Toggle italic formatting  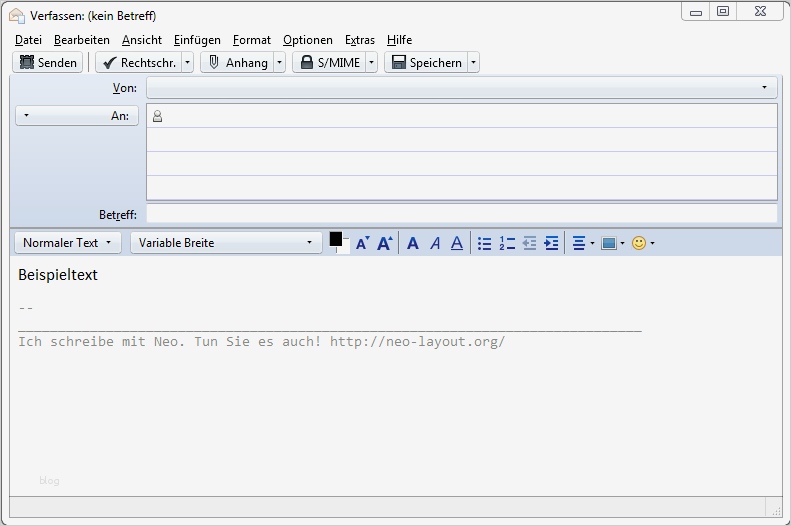[435, 244]
